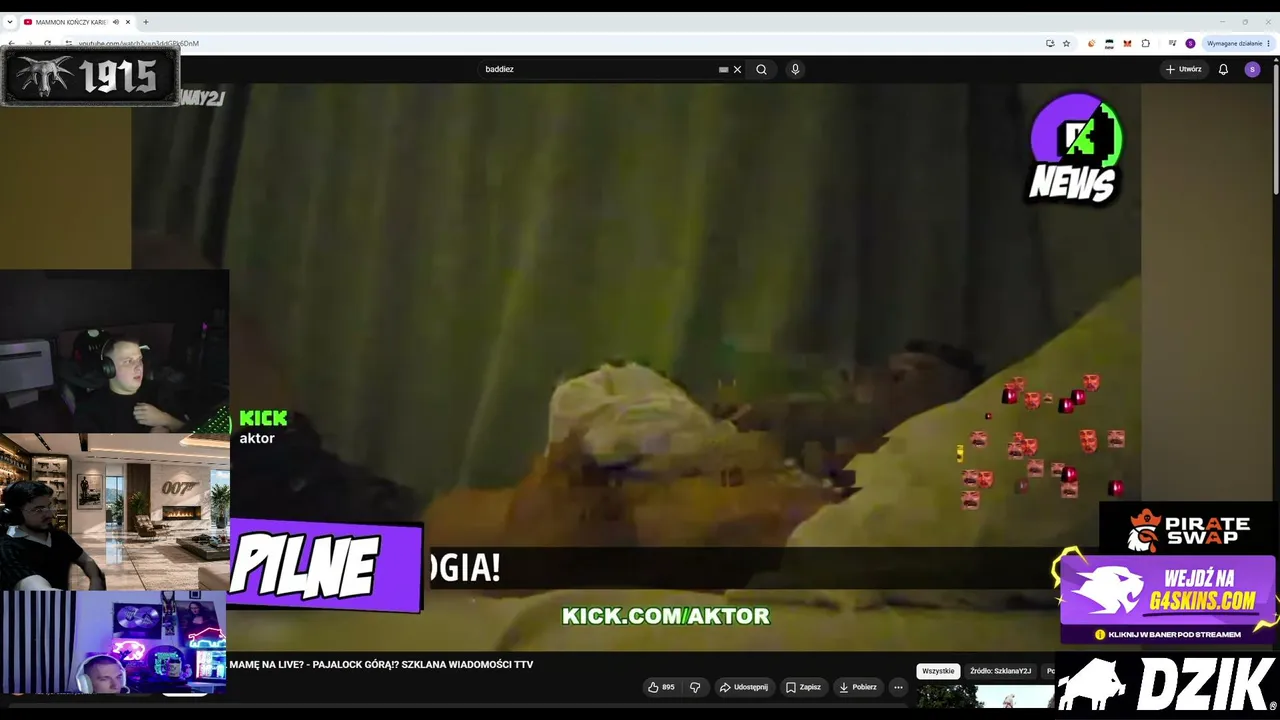This screenshot has height=720, width=1280.
Task: Open the Chrome profile avatar
Action: click(x=1190, y=43)
